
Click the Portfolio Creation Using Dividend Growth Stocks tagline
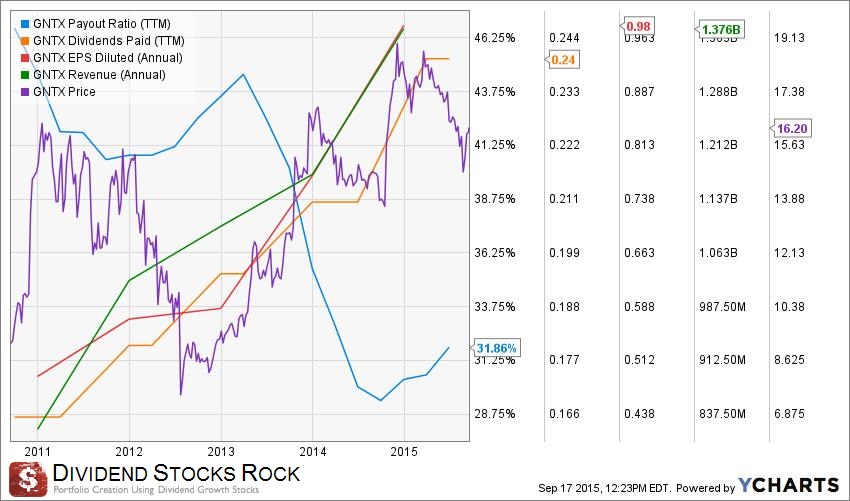(156, 490)
